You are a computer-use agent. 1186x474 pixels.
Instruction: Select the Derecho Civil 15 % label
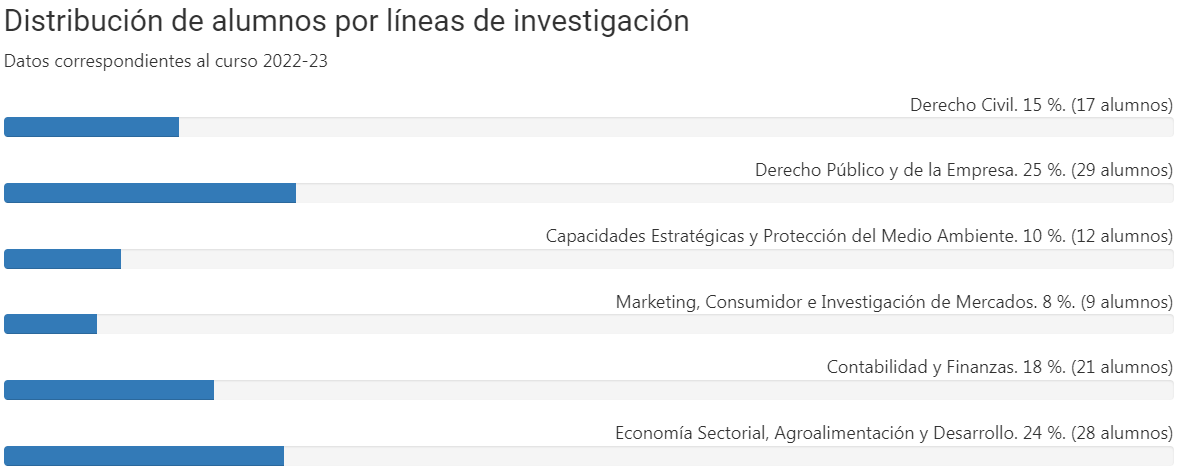(x=1040, y=105)
